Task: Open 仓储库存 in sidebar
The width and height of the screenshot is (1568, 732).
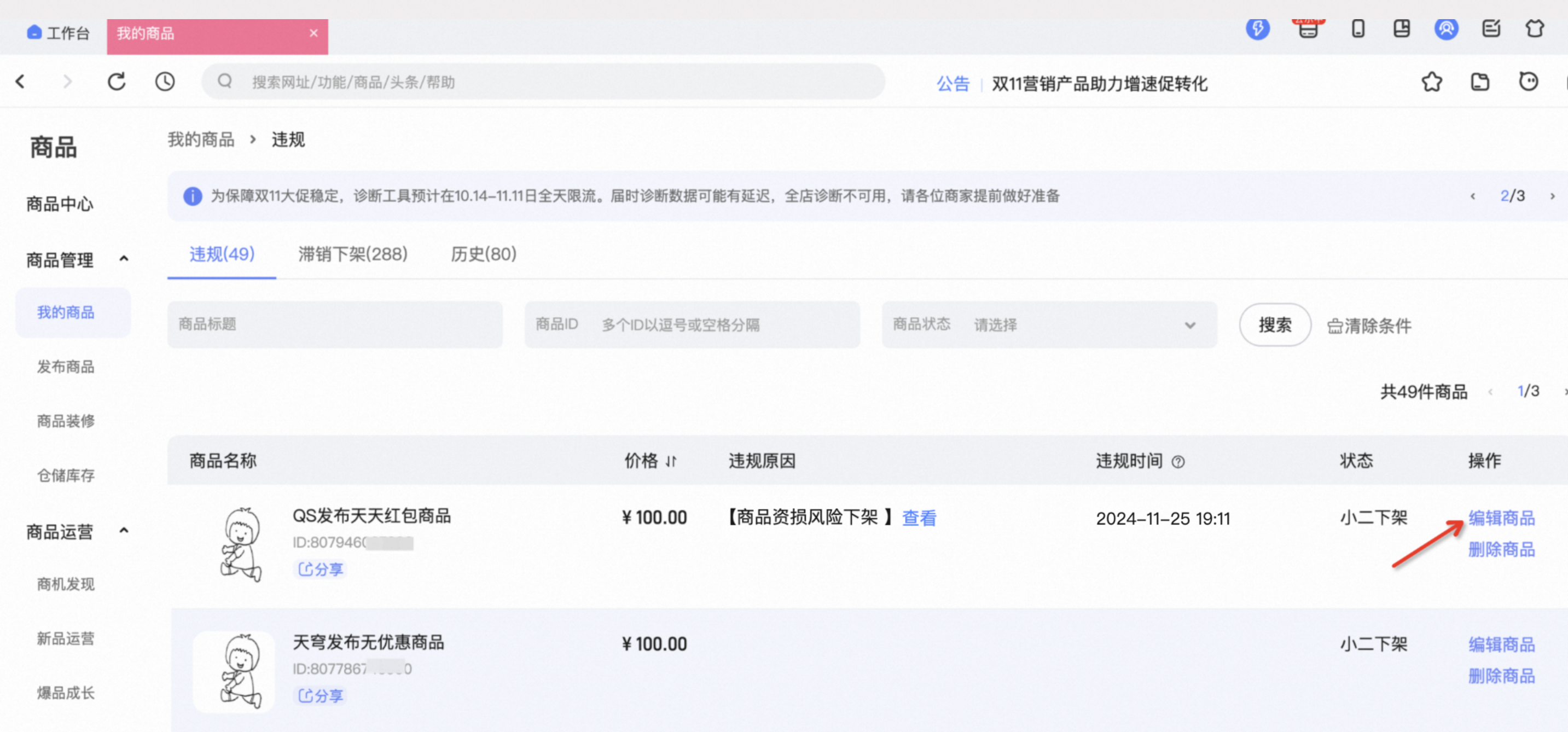Action: [66, 476]
